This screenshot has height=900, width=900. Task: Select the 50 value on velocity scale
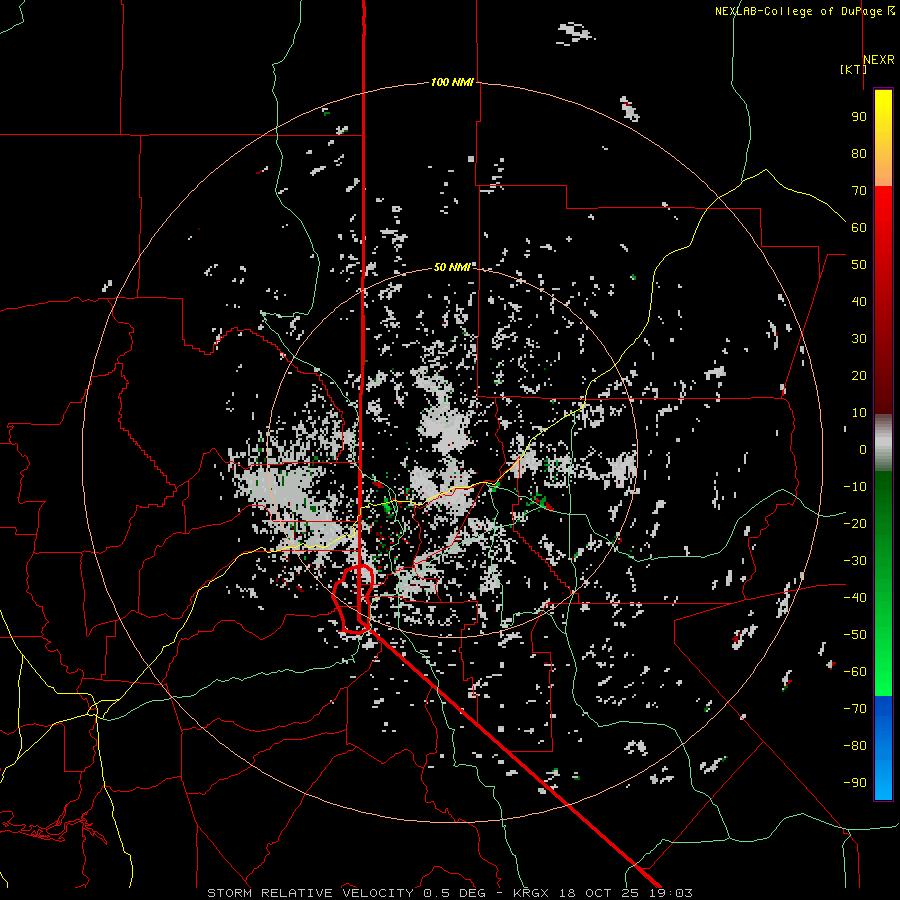click(x=859, y=265)
